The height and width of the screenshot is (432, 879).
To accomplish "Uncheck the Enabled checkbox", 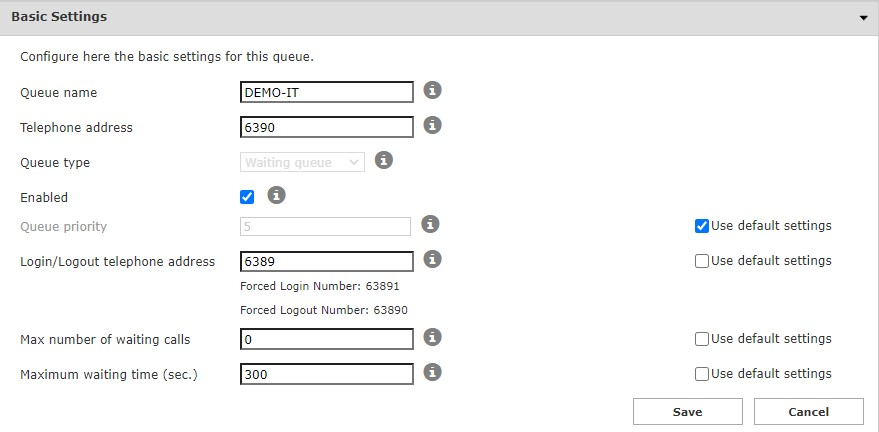I will (247, 197).
